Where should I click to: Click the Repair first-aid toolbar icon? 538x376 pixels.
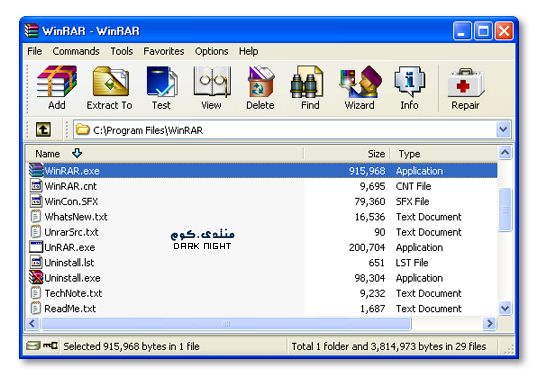466,82
